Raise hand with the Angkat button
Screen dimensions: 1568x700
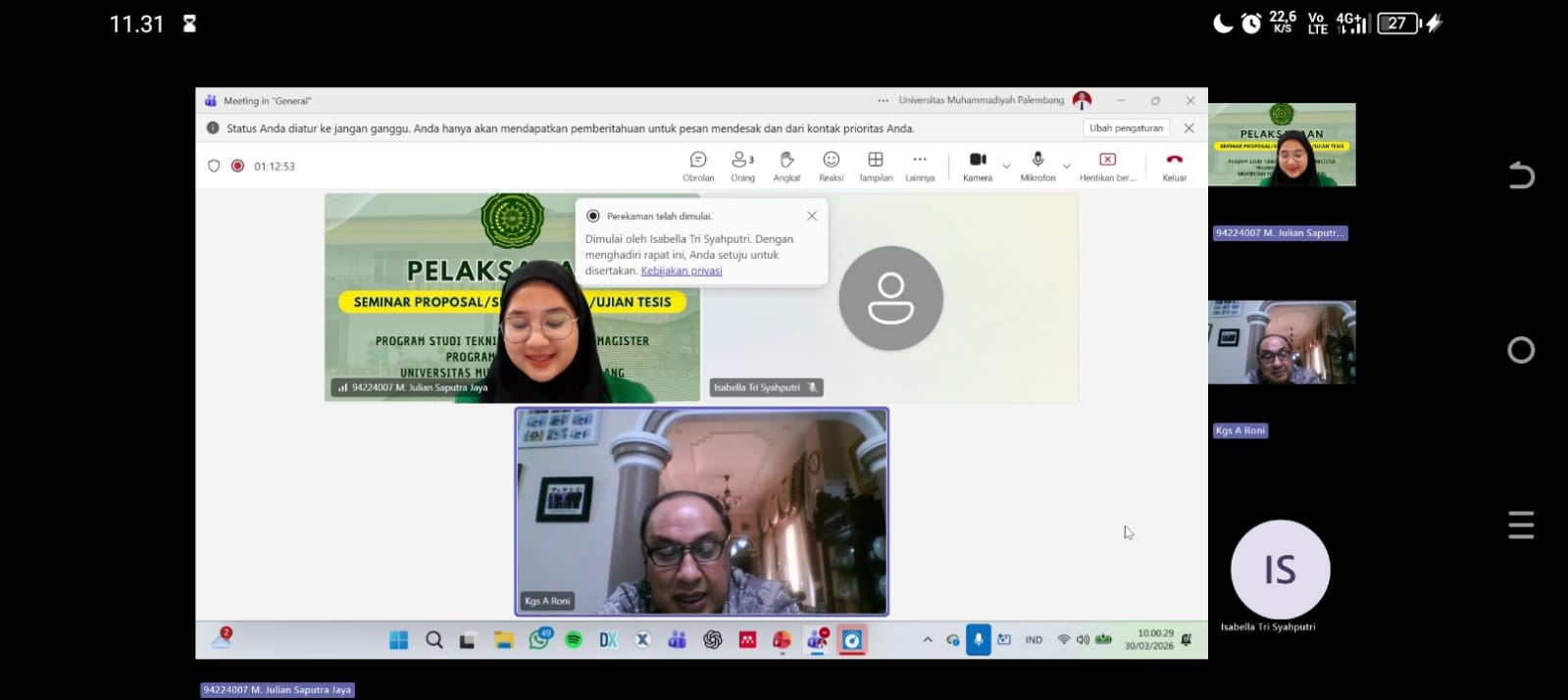point(786,165)
